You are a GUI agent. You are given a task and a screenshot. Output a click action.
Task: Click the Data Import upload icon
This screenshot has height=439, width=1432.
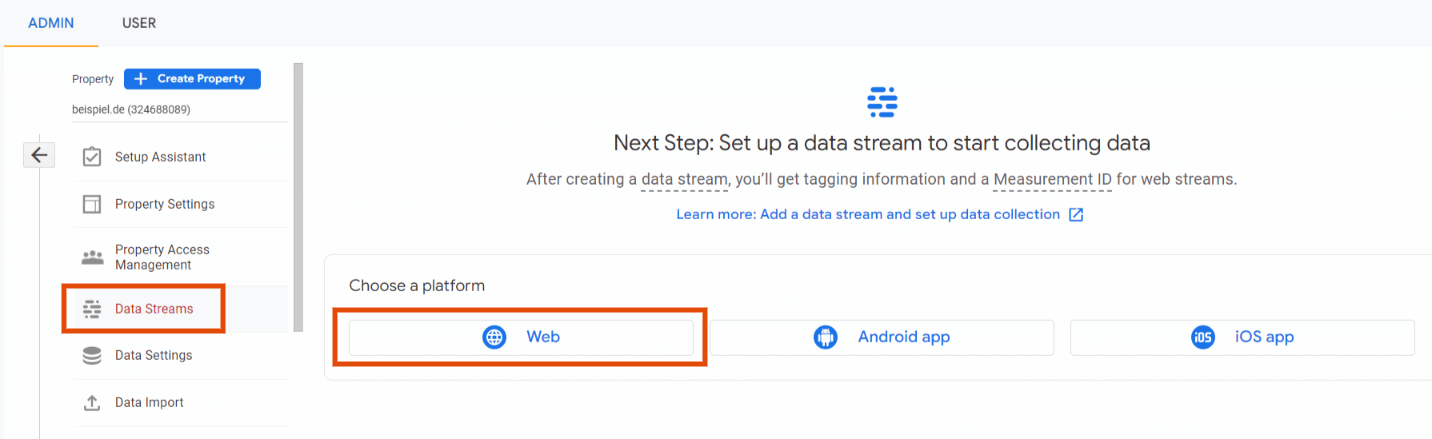[92, 402]
